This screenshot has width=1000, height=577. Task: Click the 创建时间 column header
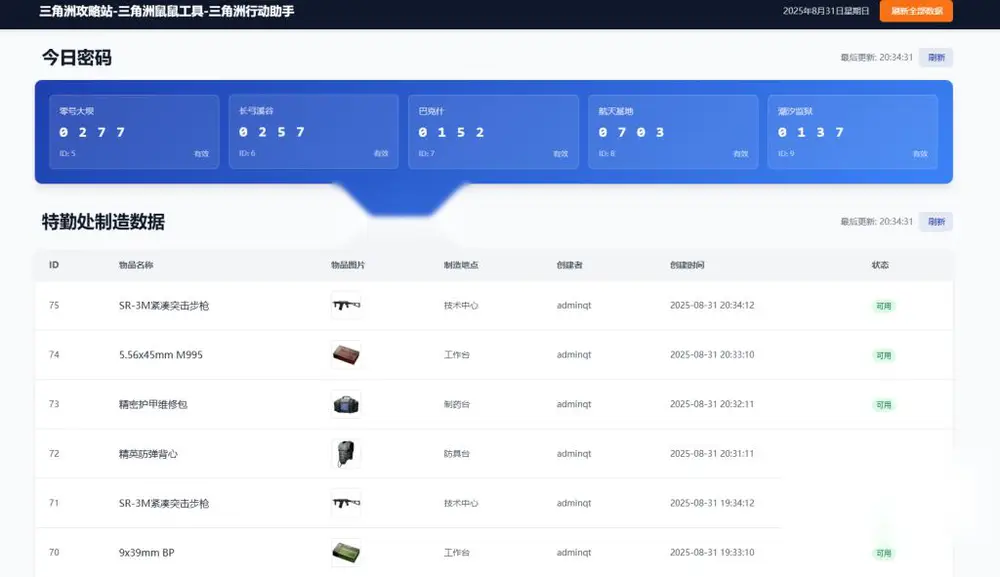pos(687,265)
